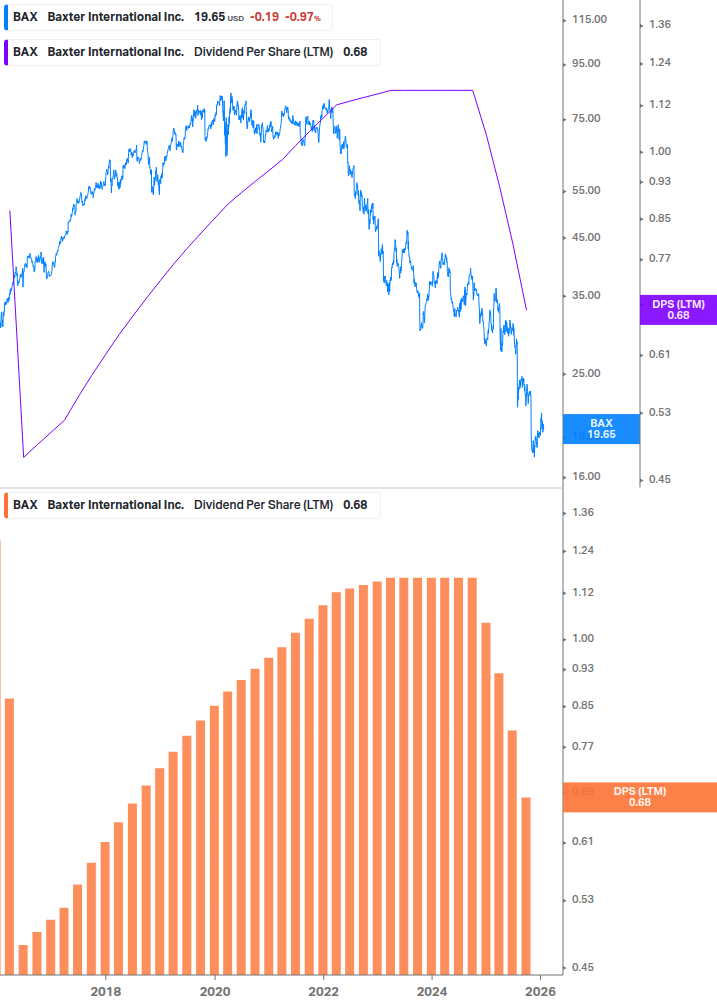The height and width of the screenshot is (1005, 717).
Task: Click the orange DPS (LTM) 0.68 axis tag
Action: click(639, 797)
